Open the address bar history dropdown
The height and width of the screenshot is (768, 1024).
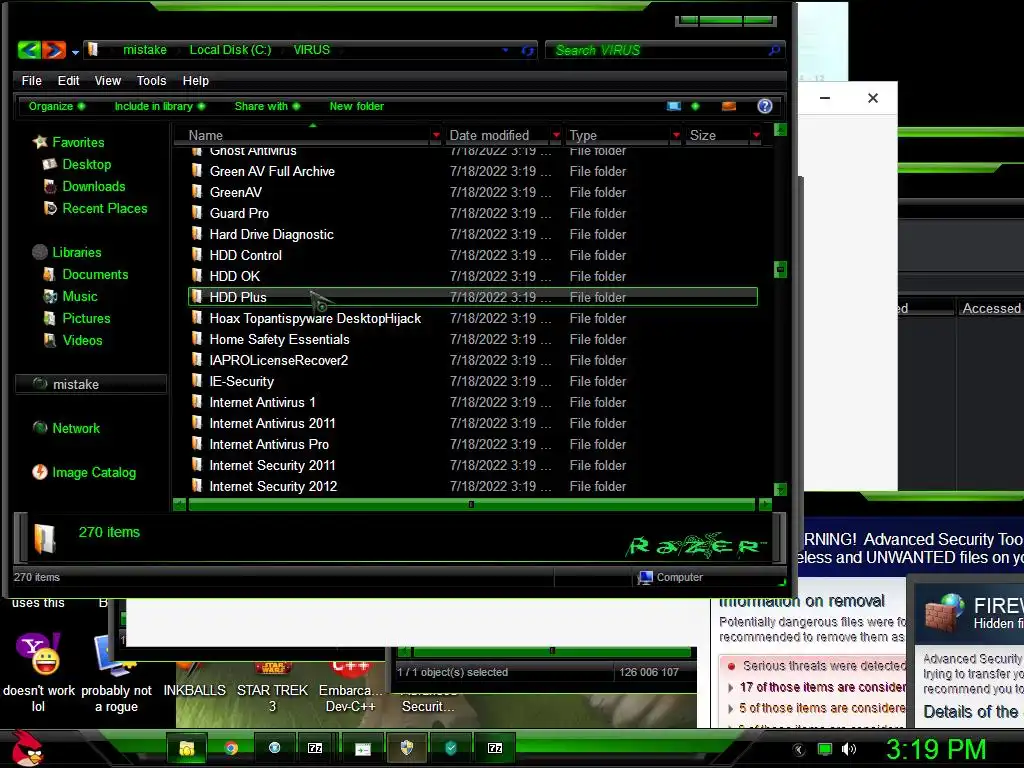pyautogui.click(x=505, y=50)
